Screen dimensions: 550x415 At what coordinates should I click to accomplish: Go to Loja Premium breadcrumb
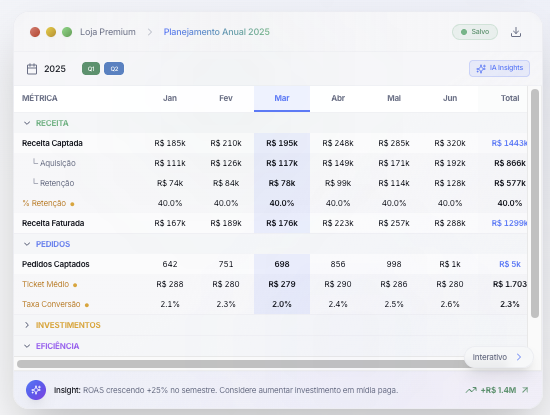tap(108, 32)
